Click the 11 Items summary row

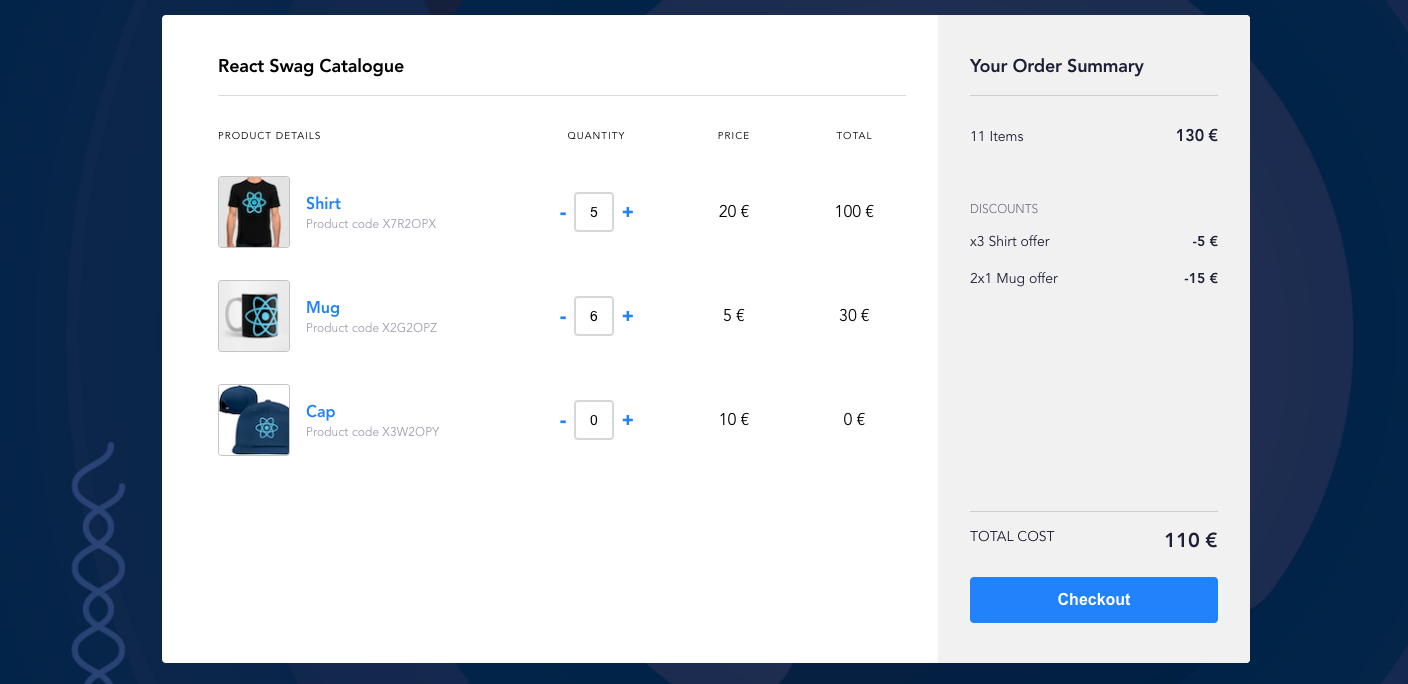pyautogui.click(x=1094, y=136)
